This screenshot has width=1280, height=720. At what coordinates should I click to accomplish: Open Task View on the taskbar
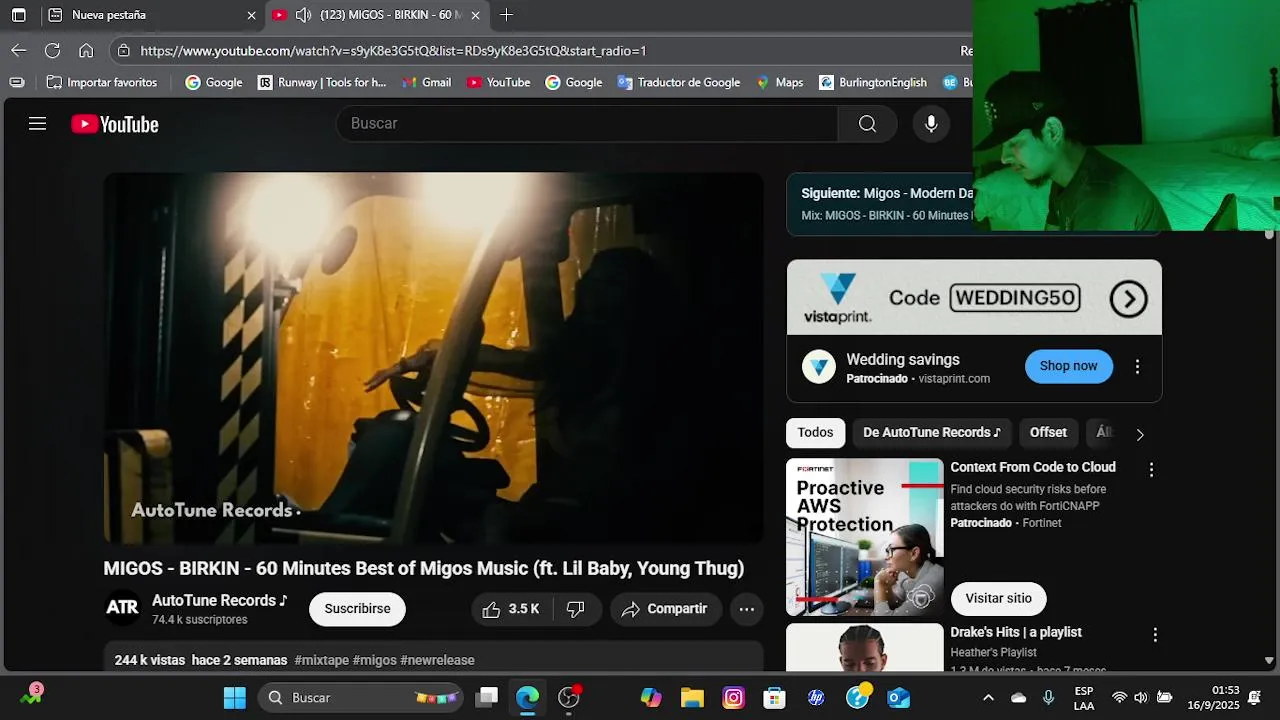tap(487, 697)
